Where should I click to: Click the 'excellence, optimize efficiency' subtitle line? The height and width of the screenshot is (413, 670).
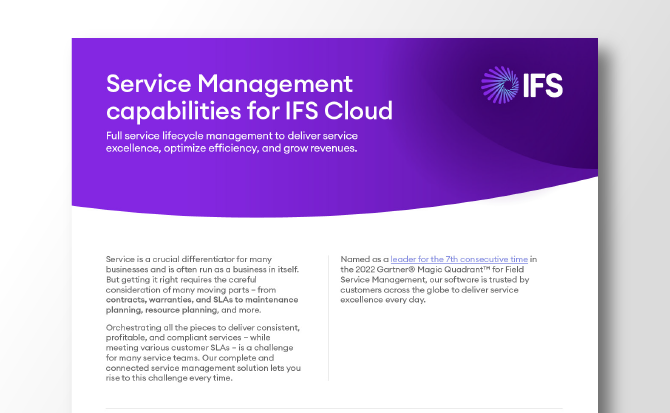coord(230,147)
